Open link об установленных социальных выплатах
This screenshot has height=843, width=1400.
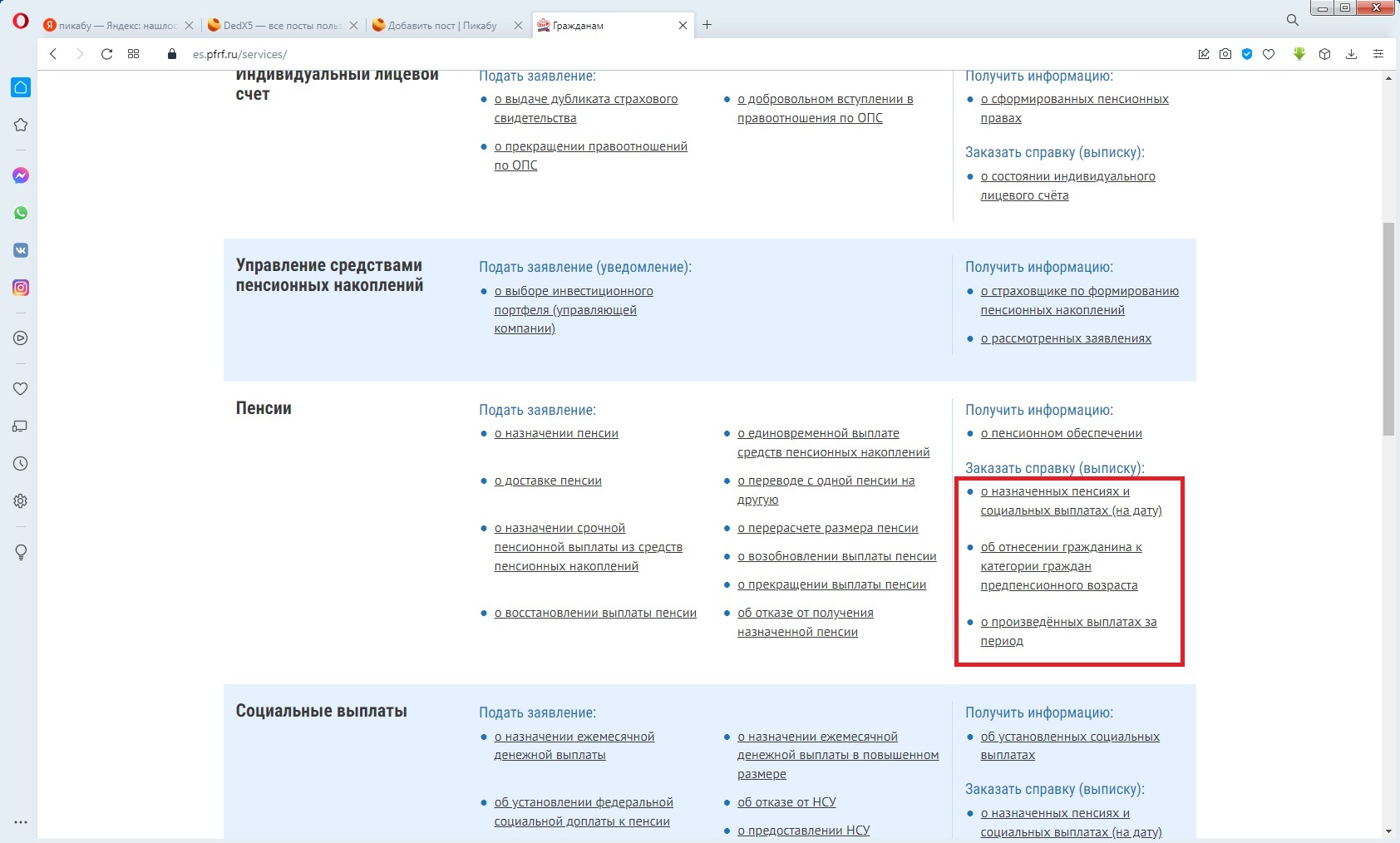[1070, 746]
